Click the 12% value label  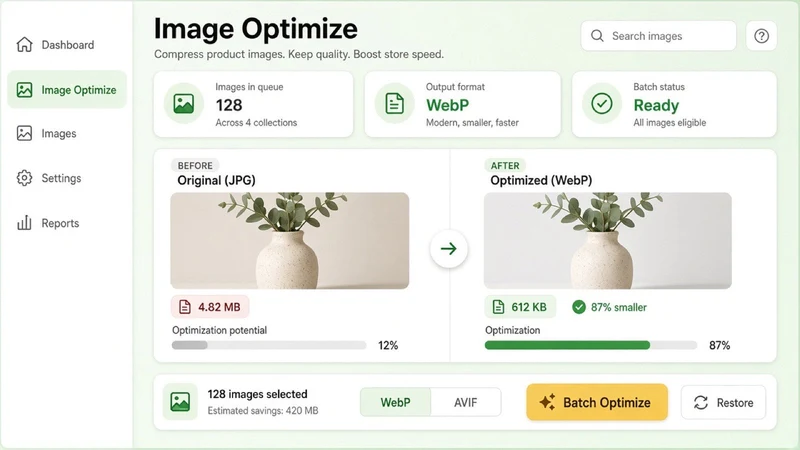tap(388, 345)
